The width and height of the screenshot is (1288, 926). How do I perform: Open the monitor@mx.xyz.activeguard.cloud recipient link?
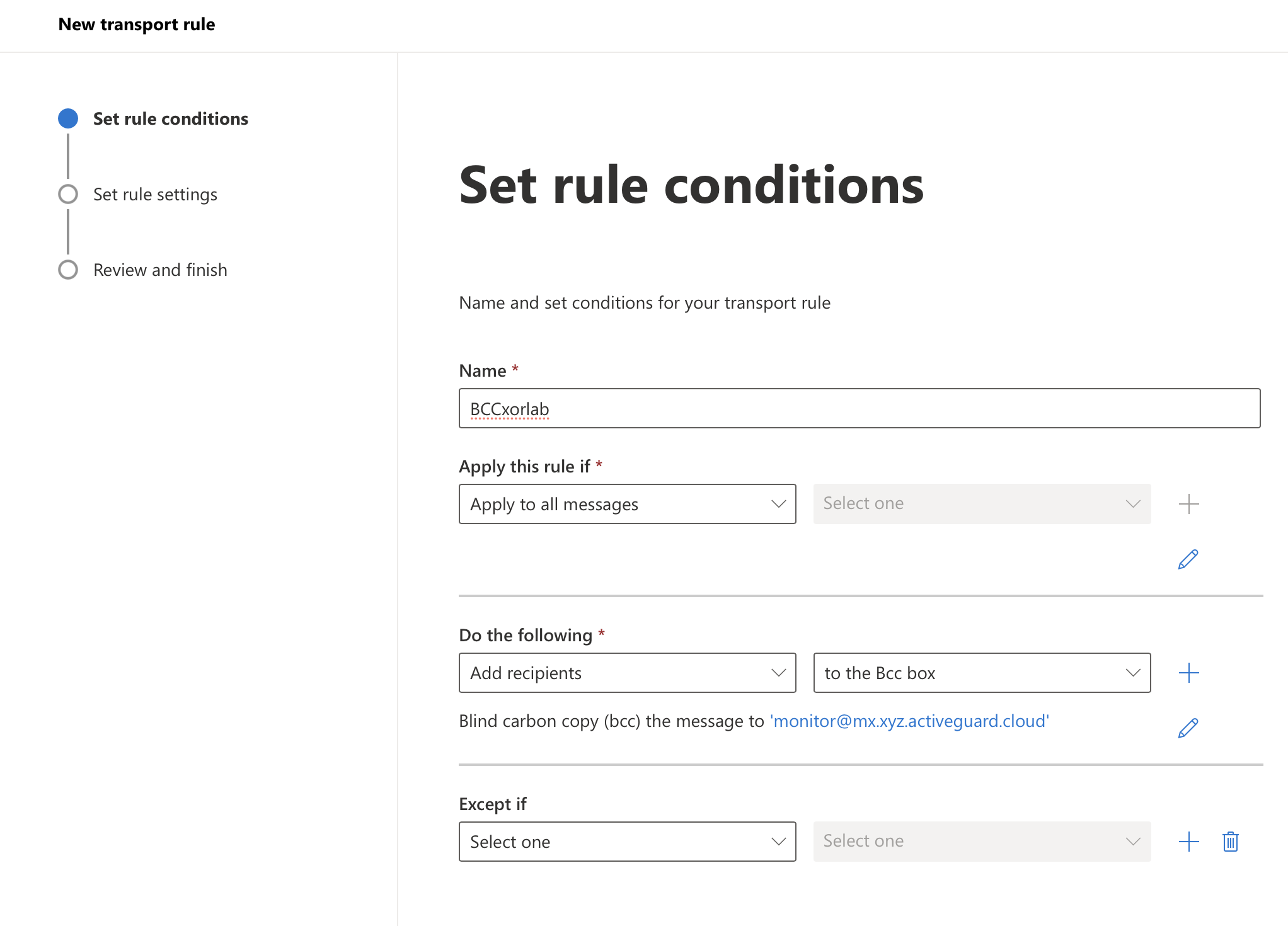pos(910,721)
